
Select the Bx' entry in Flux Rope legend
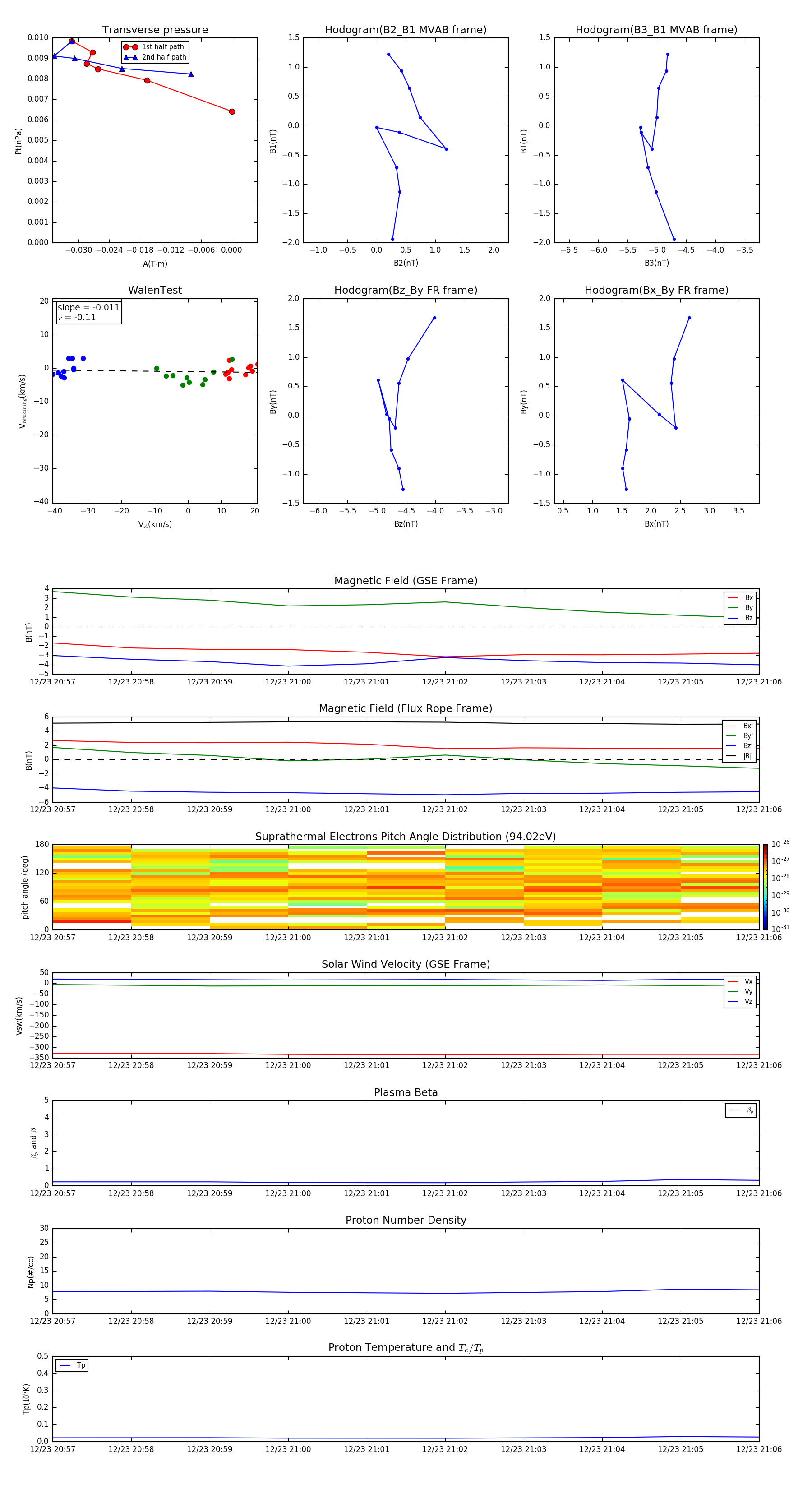point(739,726)
